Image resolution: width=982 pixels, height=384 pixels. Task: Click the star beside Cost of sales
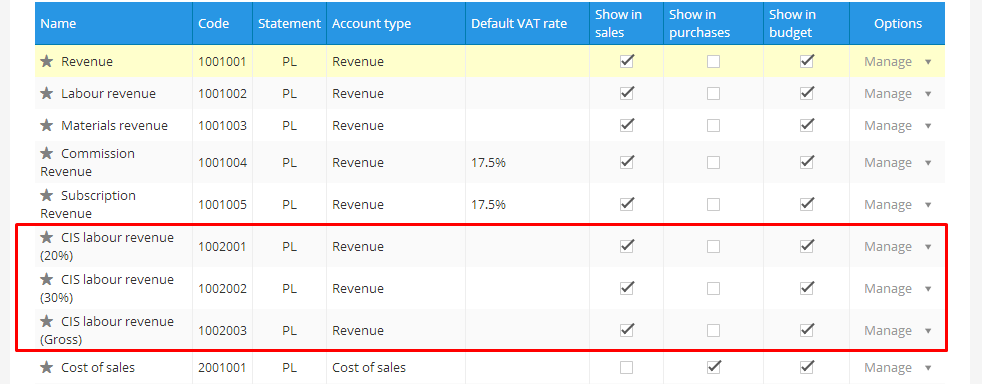tap(46, 367)
